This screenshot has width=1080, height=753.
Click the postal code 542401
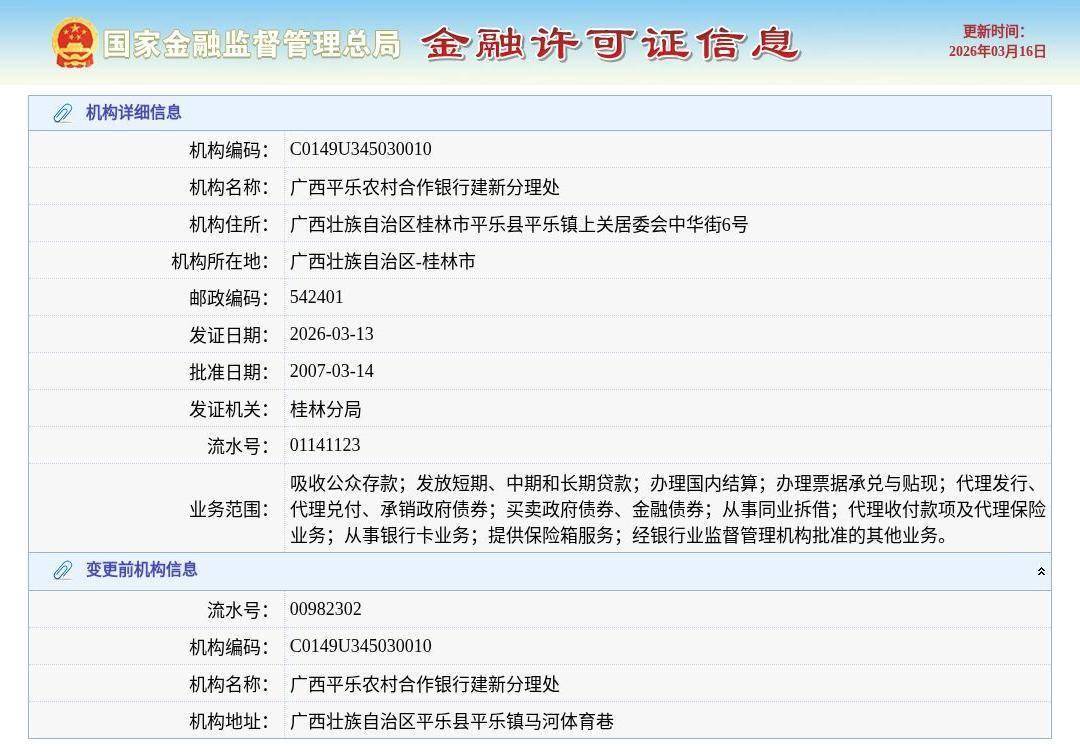pos(316,297)
